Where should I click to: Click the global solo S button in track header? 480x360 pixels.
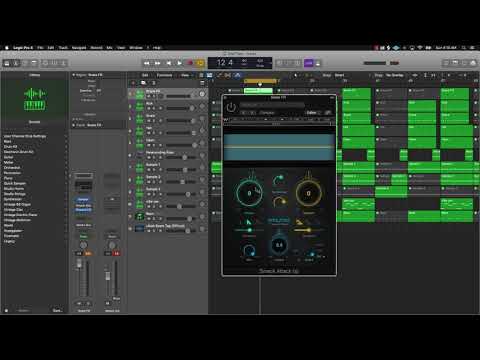[154, 83]
